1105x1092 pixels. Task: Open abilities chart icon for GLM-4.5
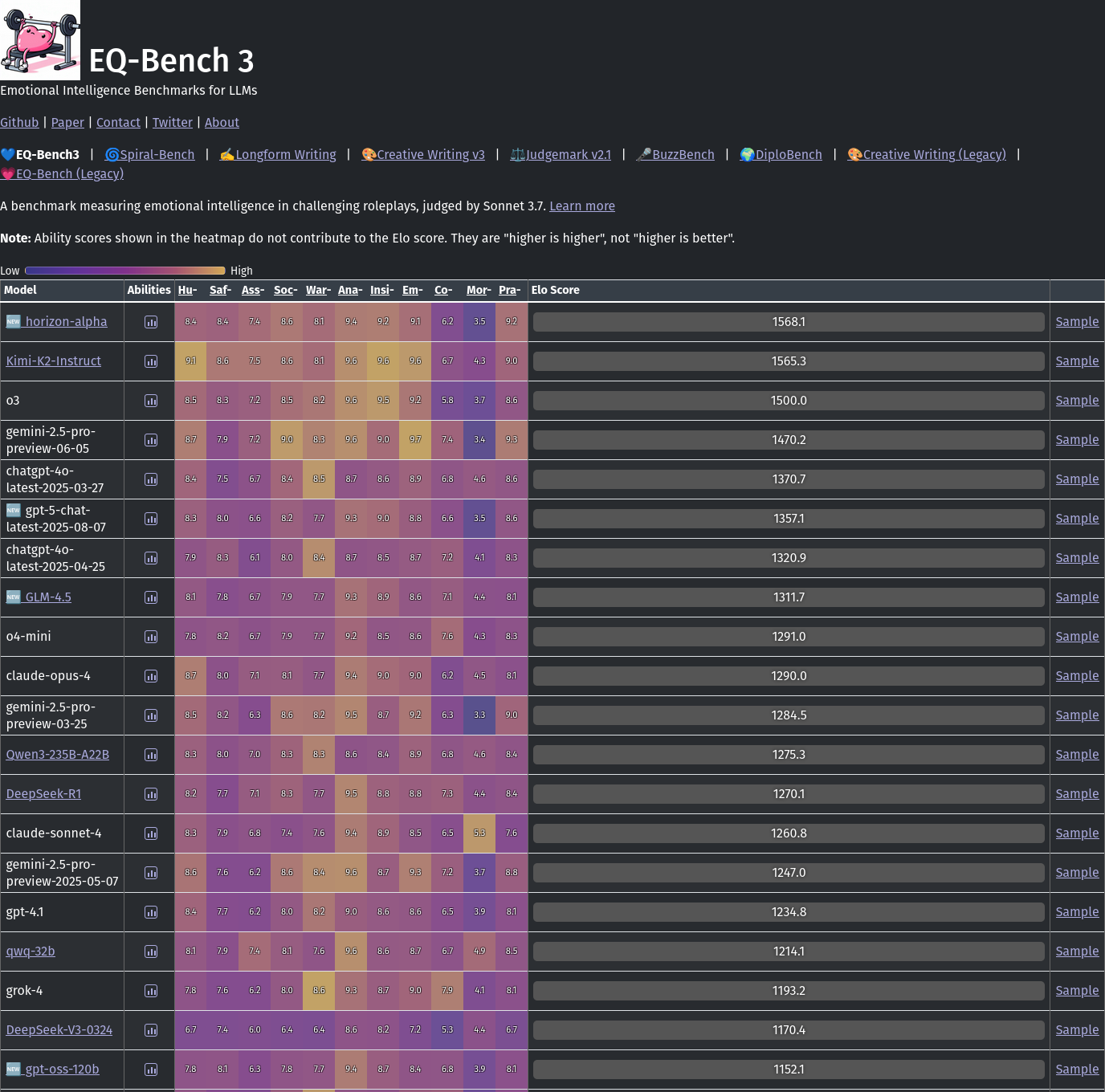pyautogui.click(x=151, y=597)
